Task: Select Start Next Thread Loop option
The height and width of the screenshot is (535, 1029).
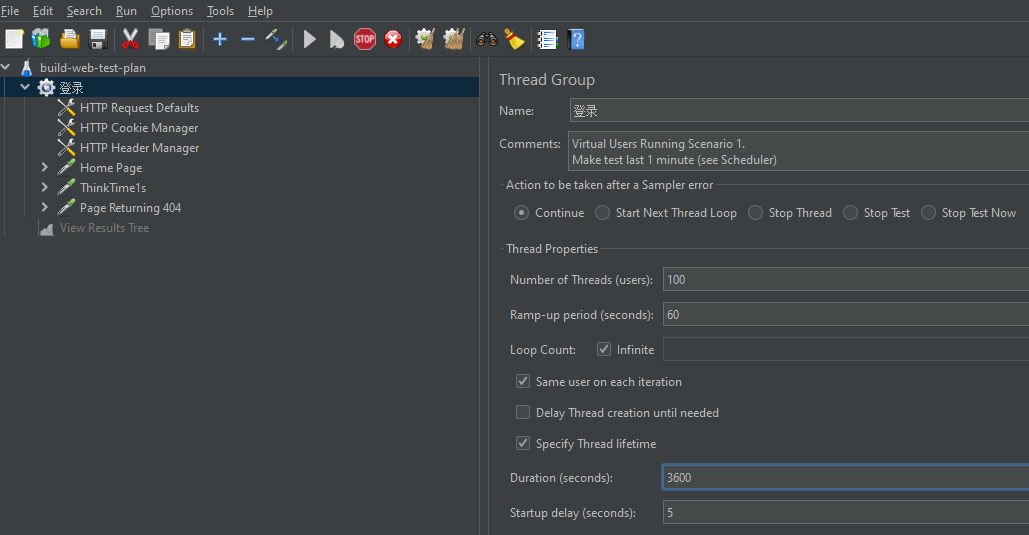Action: pyautogui.click(x=602, y=213)
